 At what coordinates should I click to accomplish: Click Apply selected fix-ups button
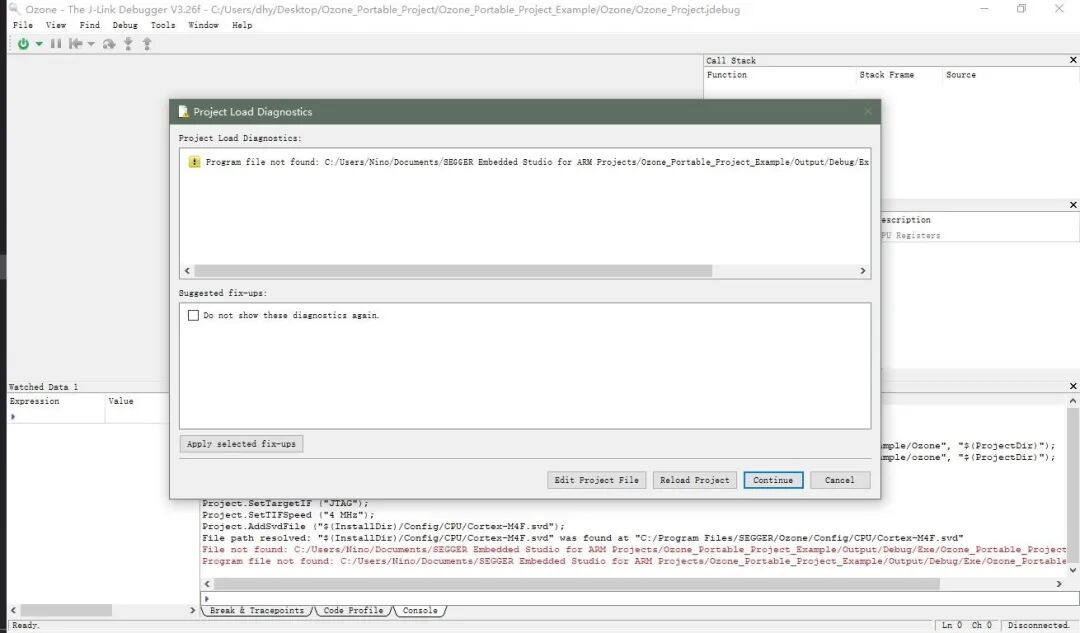tap(241, 444)
